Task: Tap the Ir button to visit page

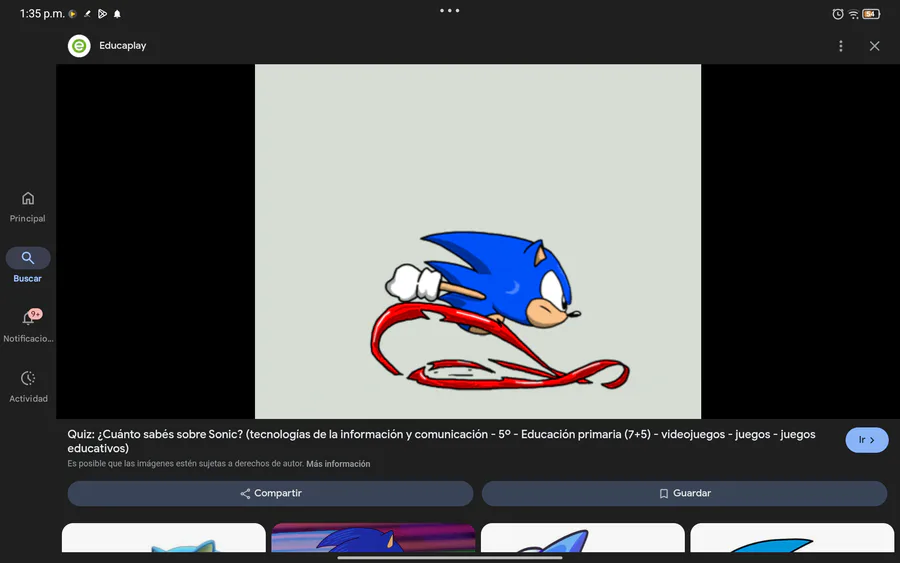Action: click(867, 440)
